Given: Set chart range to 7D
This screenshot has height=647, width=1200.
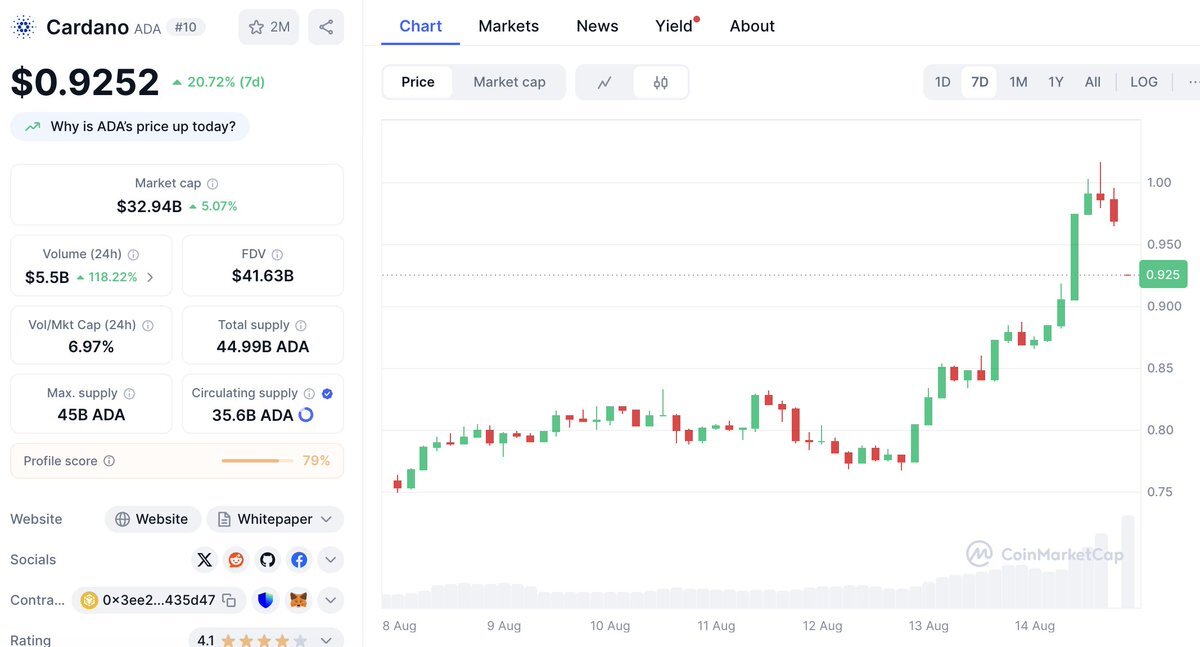Looking at the screenshot, I should tap(980, 82).
